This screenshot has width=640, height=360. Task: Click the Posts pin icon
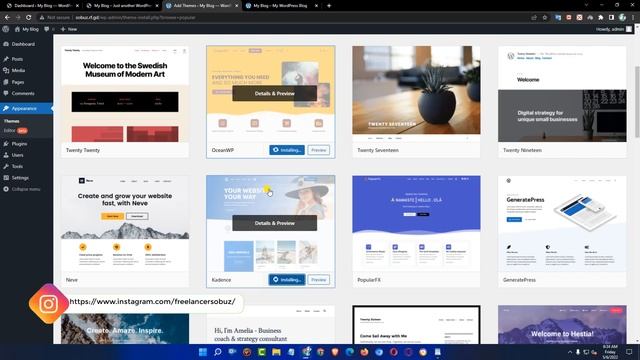pyautogui.click(x=6, y=59)
